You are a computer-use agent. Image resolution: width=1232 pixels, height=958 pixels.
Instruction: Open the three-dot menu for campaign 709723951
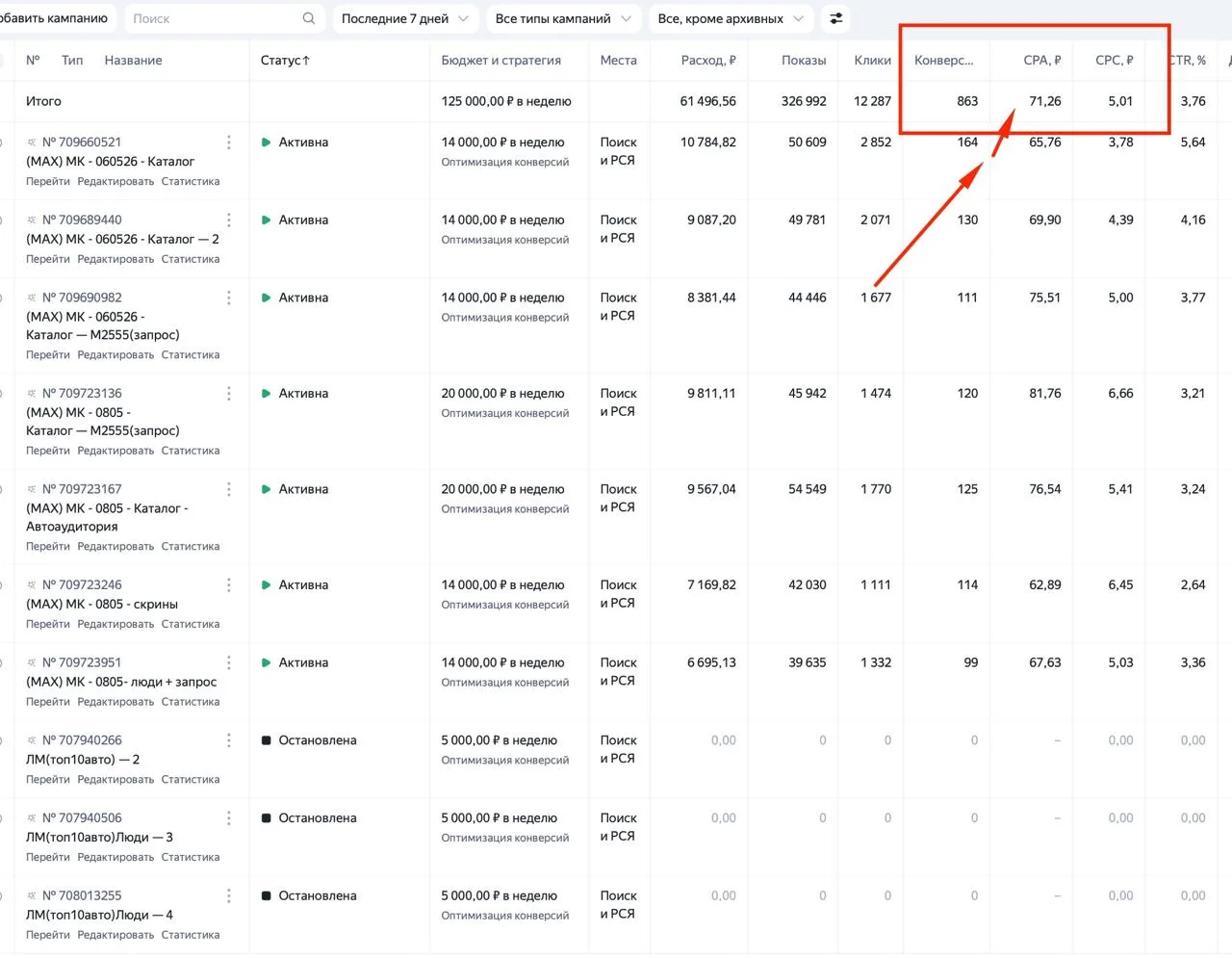(228, 663)
